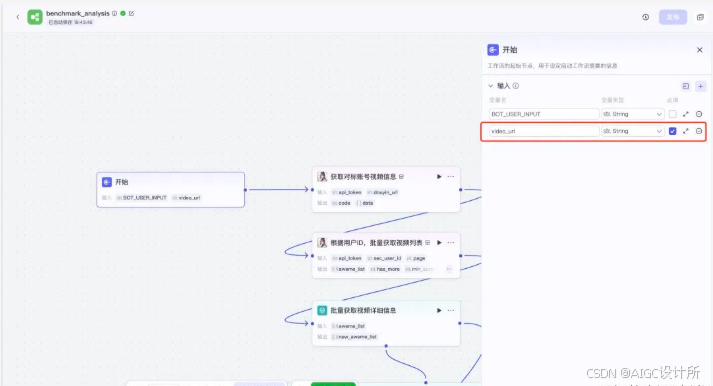Screen dimensions: 713x386
Task: Add a new input variable with plus
Action: [701, 86]
